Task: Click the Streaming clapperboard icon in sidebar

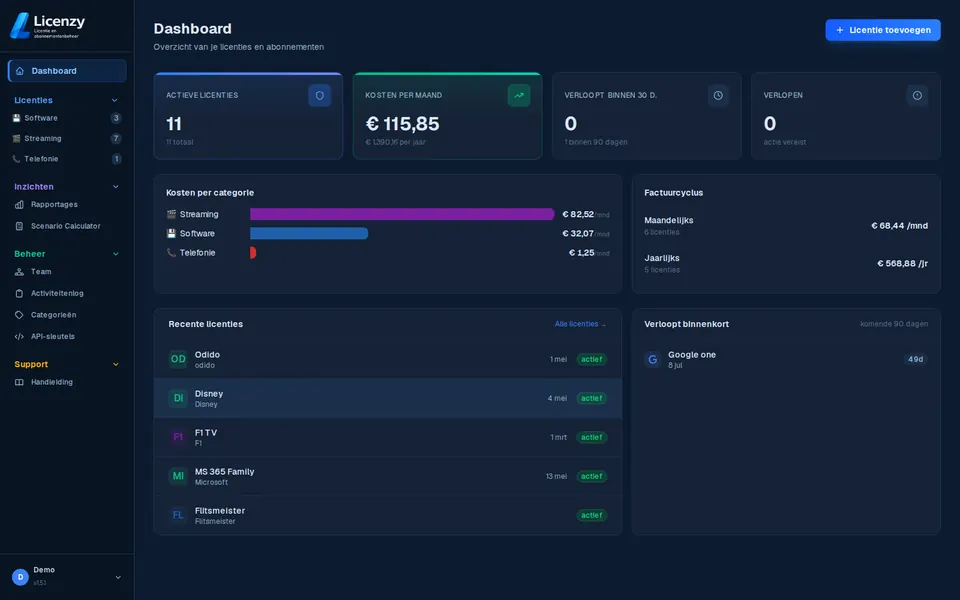Action: pyautogui.click(x=17, y=138)
